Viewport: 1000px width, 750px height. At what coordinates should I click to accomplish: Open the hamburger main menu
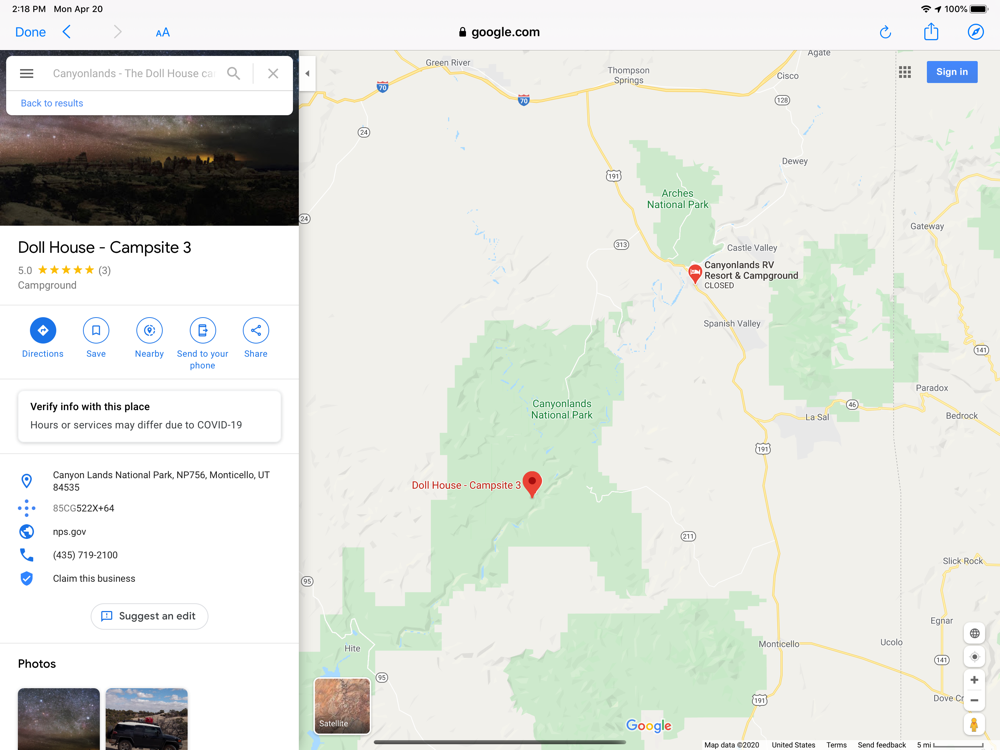point(26,73)
